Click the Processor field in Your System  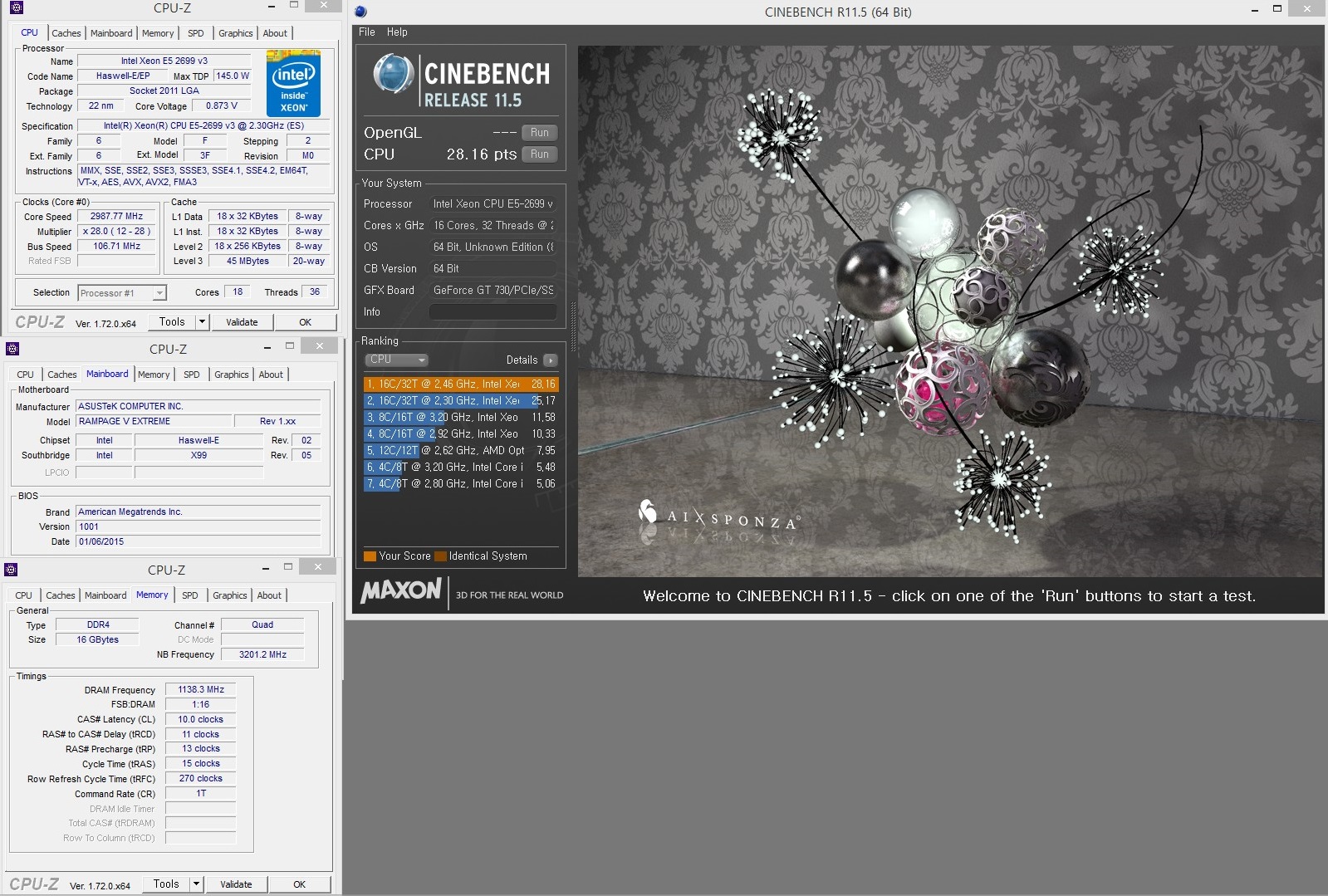[x=492, y=204]
